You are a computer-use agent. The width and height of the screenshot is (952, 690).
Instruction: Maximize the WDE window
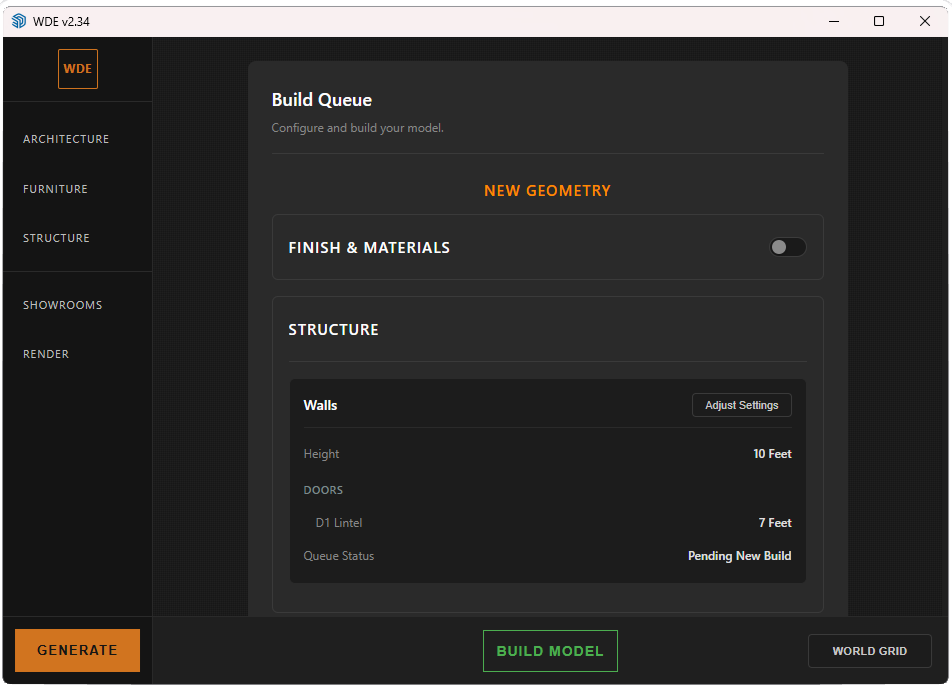pyautogui.click(x=879, y=21)
